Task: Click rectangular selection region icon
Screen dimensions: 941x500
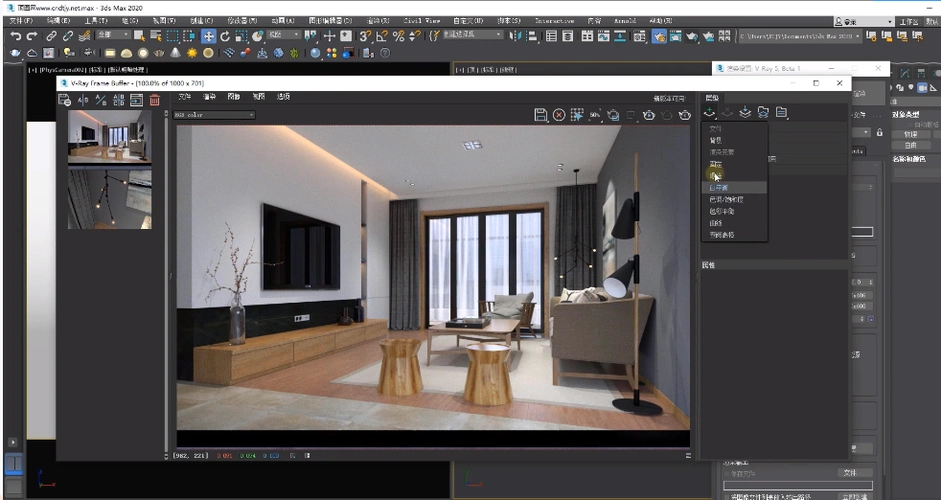Action: pyautogui.click(x=172, y=37)
